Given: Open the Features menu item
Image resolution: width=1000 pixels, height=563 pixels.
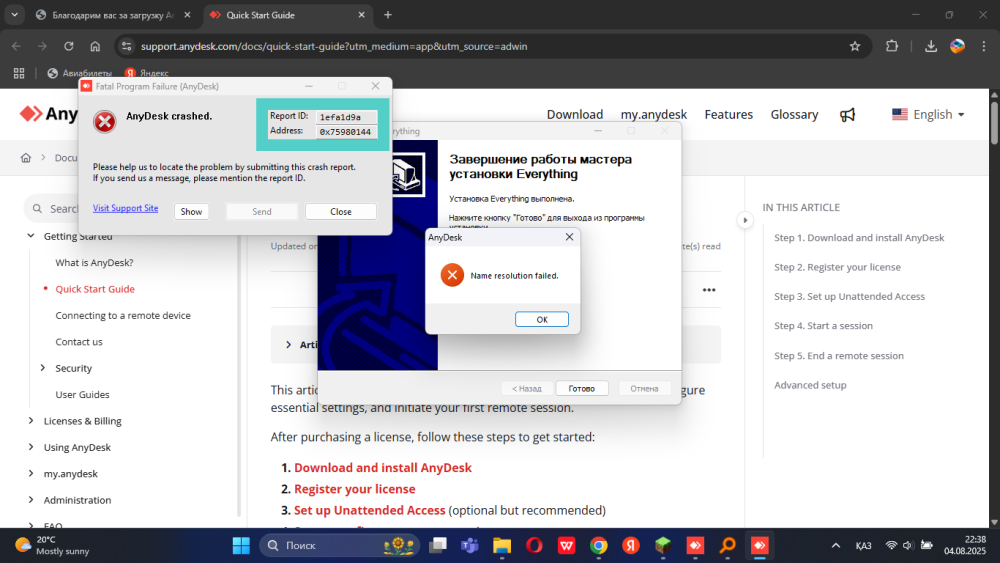Looking at the screenshot, I should click(728, 115).
